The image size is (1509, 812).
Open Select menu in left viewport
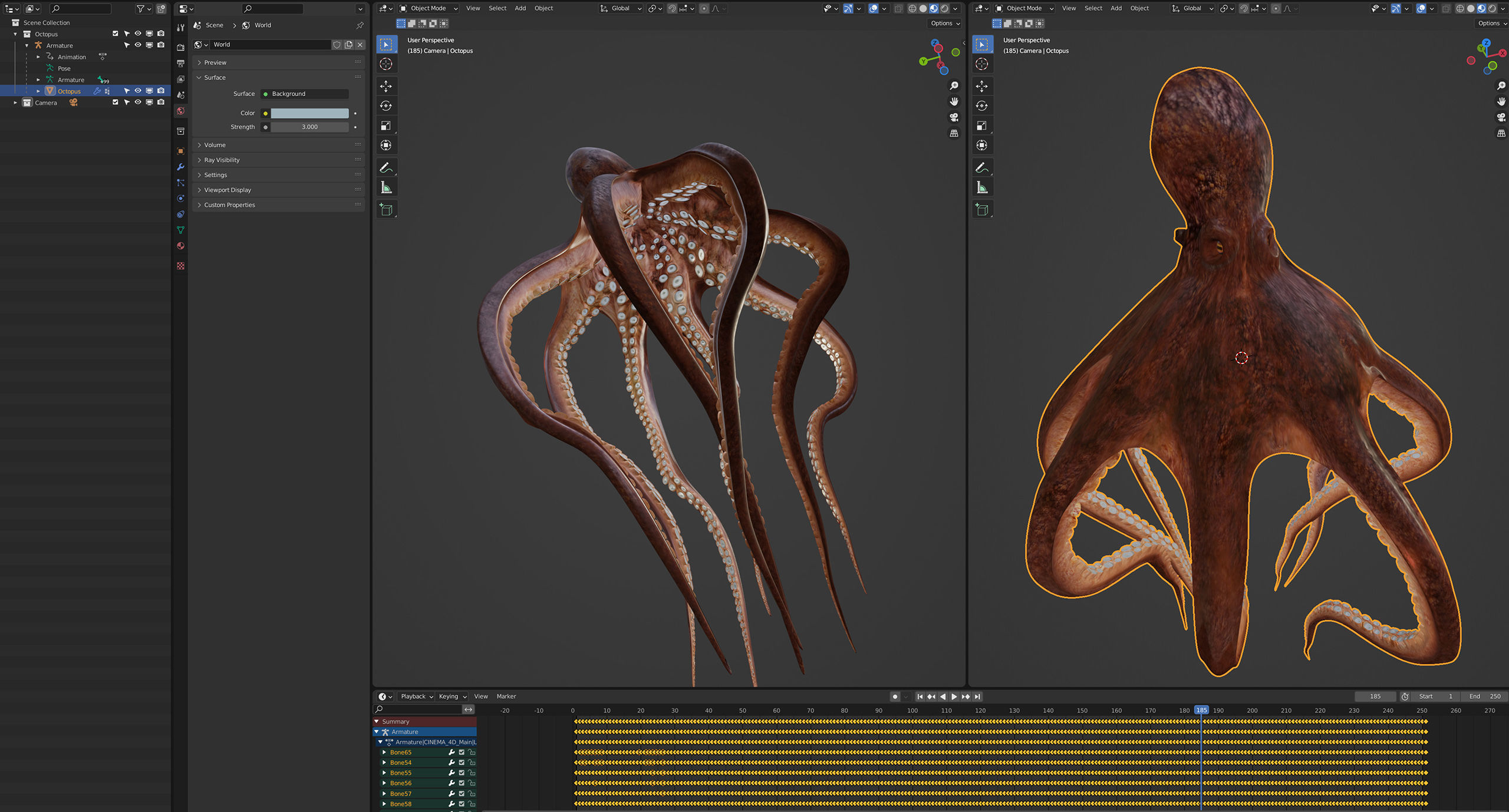click(497, 9)
